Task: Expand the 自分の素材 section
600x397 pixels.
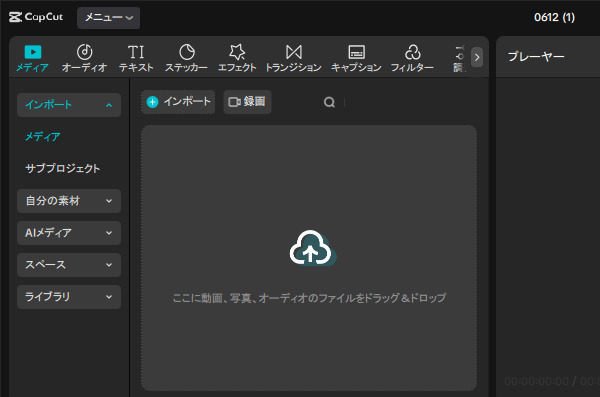Action: coord(69,201)
